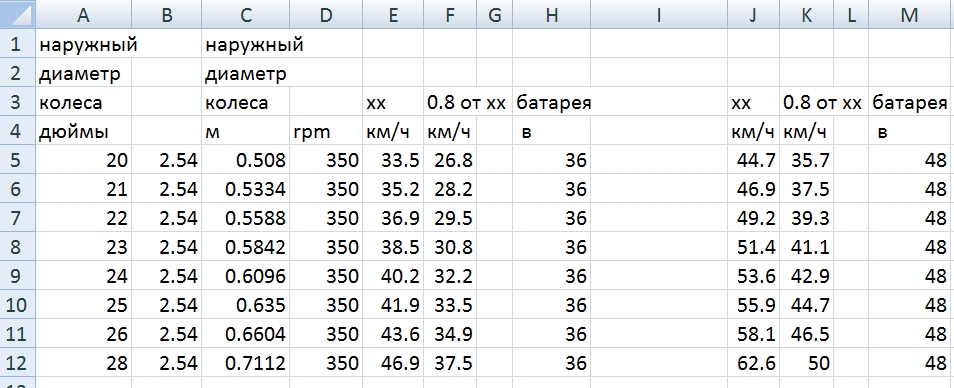
Task: Click cell J5 with value 44.7
Action: coord(753,160)
